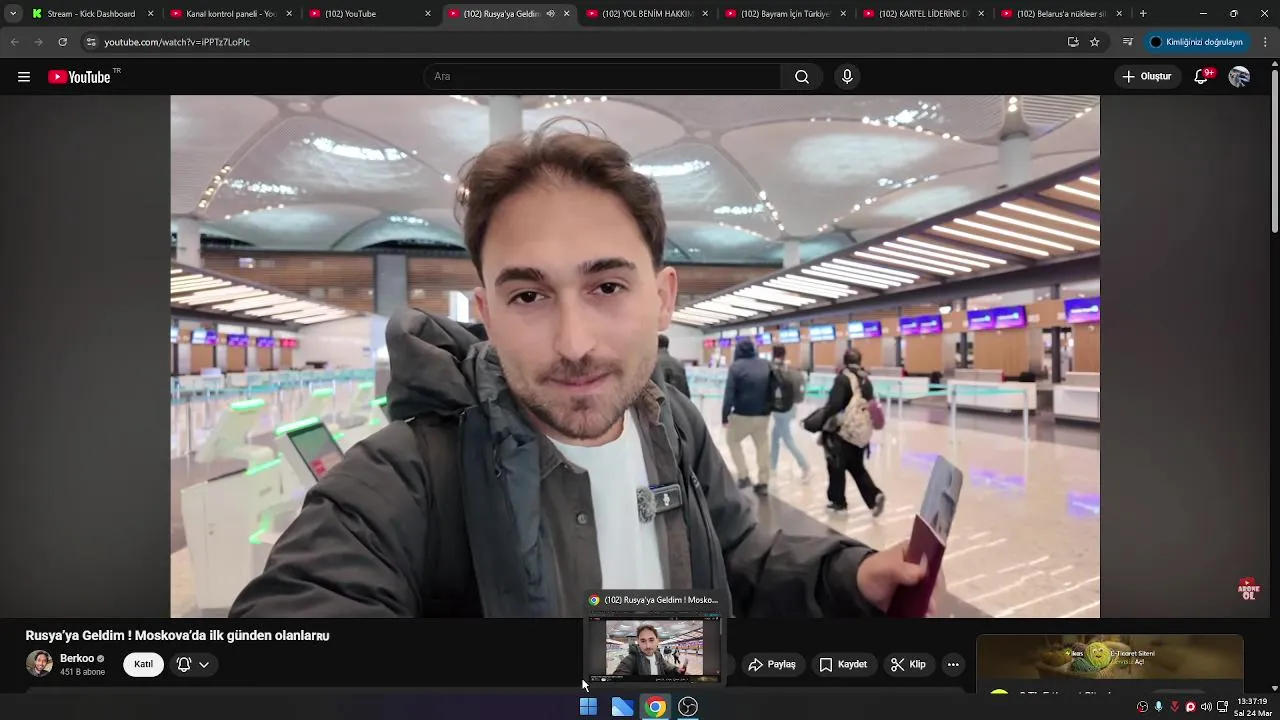The width and height of the screenshot is (1280, 720).
Task: Click the red down-arrow tray icon
Action: tap(1174, 707)
